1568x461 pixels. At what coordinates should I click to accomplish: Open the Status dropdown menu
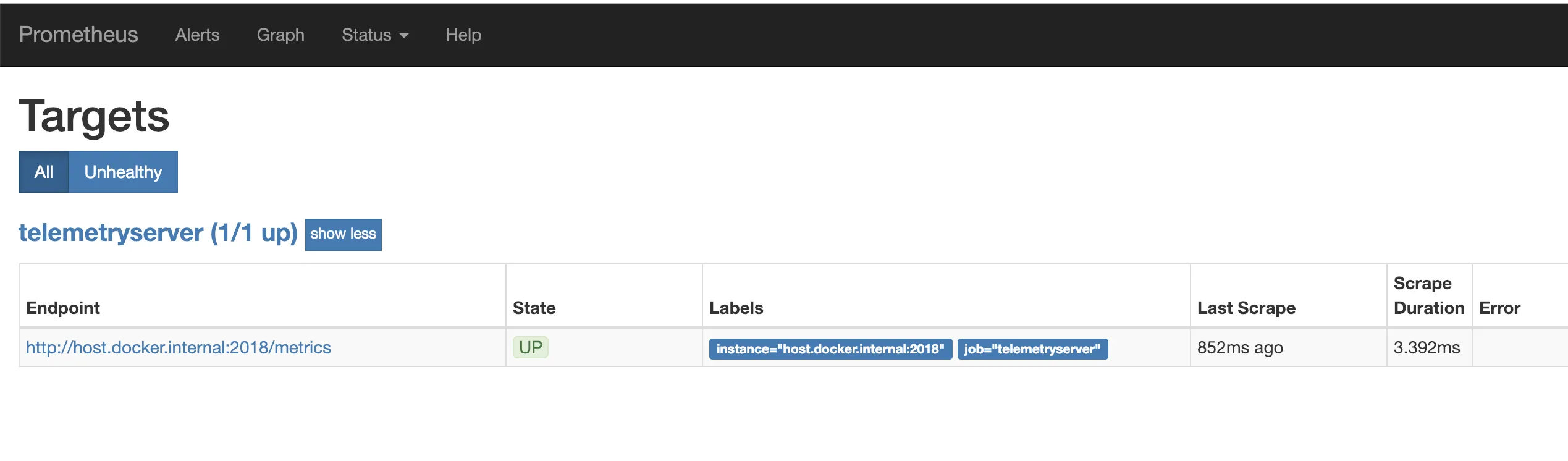[x=367, y=35]
